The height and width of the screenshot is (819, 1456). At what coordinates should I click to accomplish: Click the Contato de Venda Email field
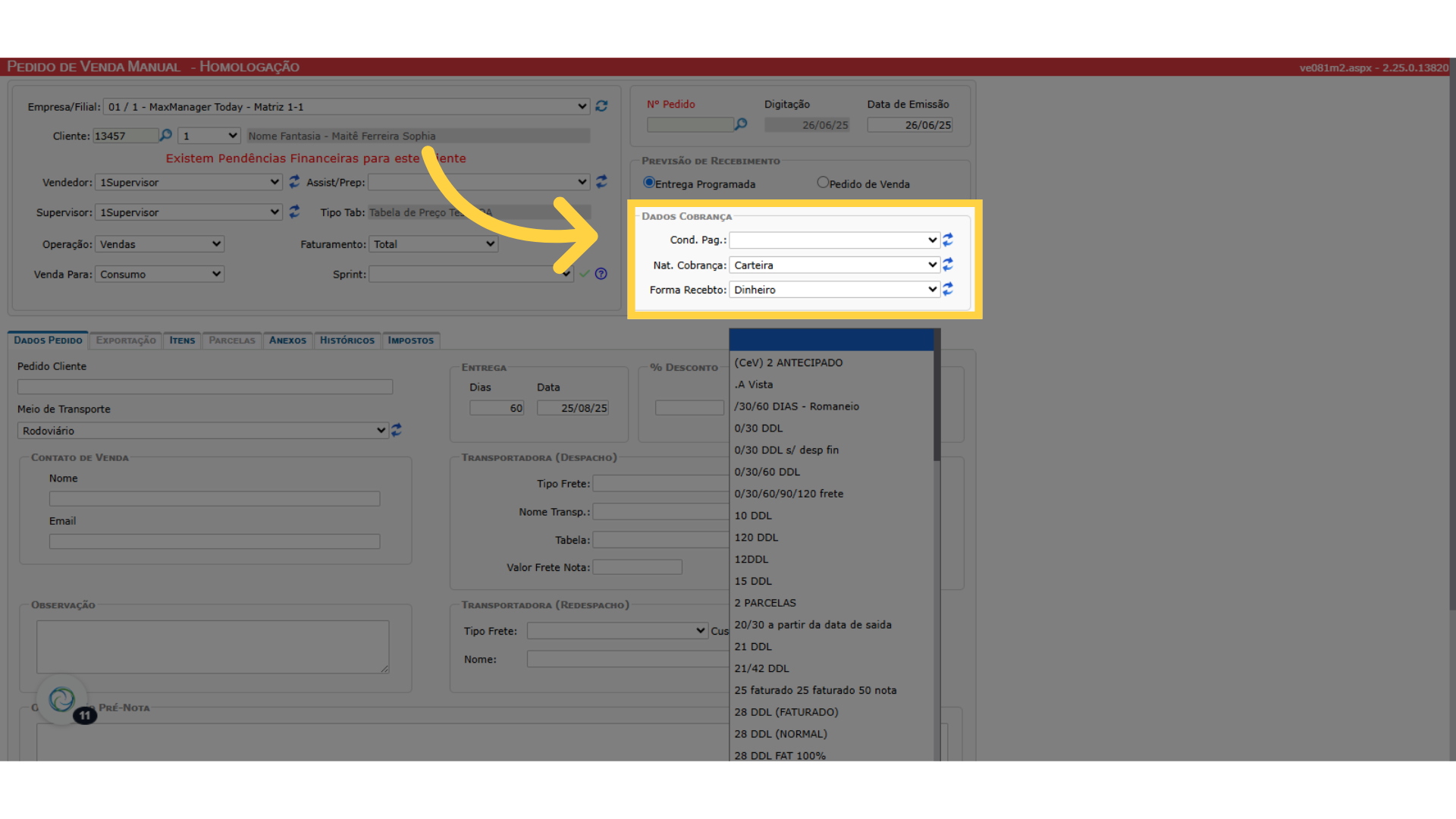click(x=215, y=541)
